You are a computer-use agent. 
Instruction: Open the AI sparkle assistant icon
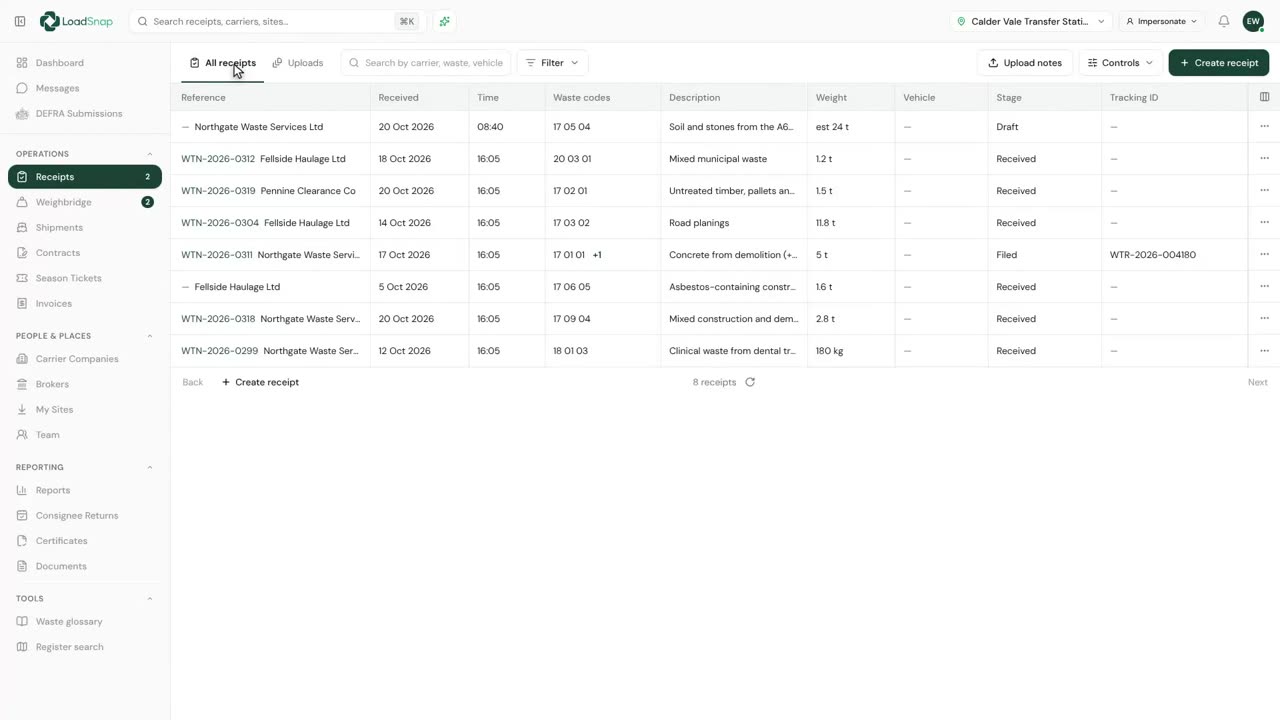point(444,21)
